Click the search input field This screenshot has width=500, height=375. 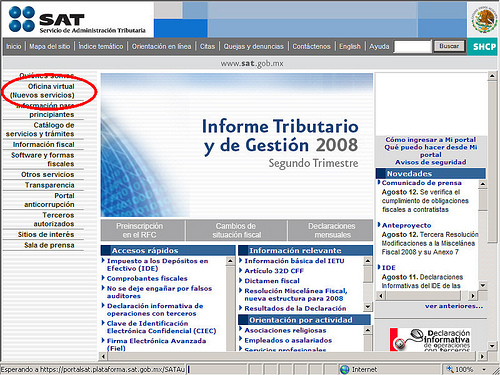[x=413, y=47]
